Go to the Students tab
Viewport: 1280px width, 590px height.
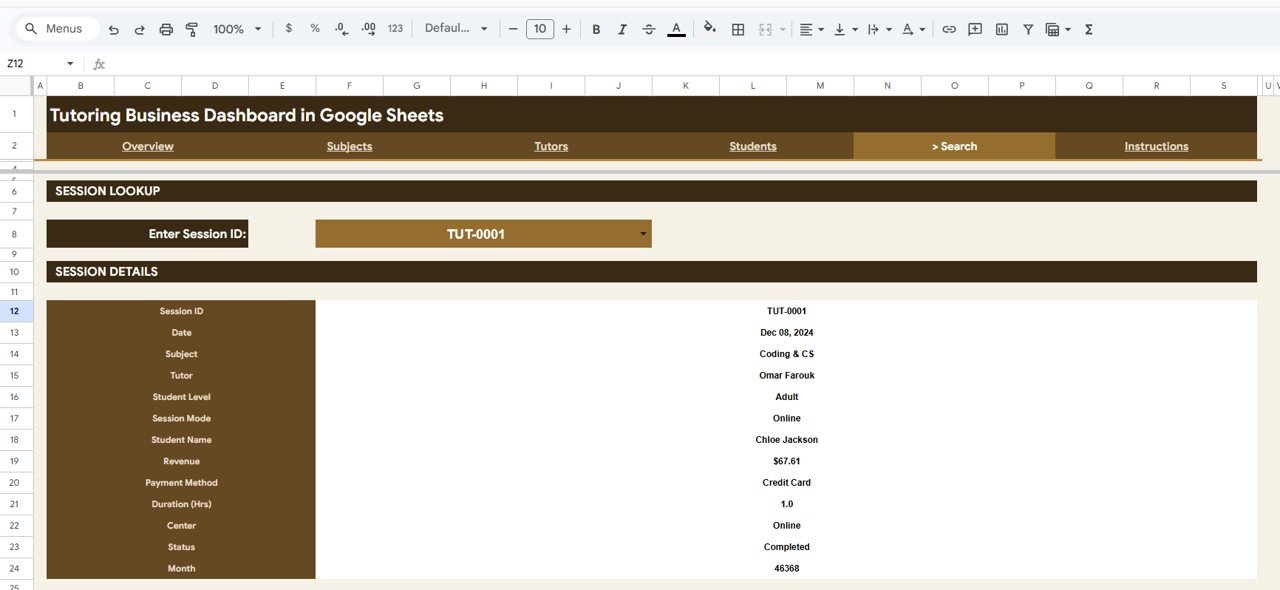(x=753, y=146)
